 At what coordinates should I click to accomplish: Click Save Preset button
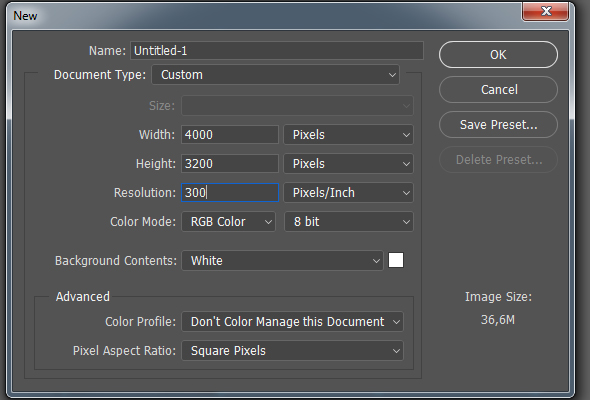tap(498, 125)
